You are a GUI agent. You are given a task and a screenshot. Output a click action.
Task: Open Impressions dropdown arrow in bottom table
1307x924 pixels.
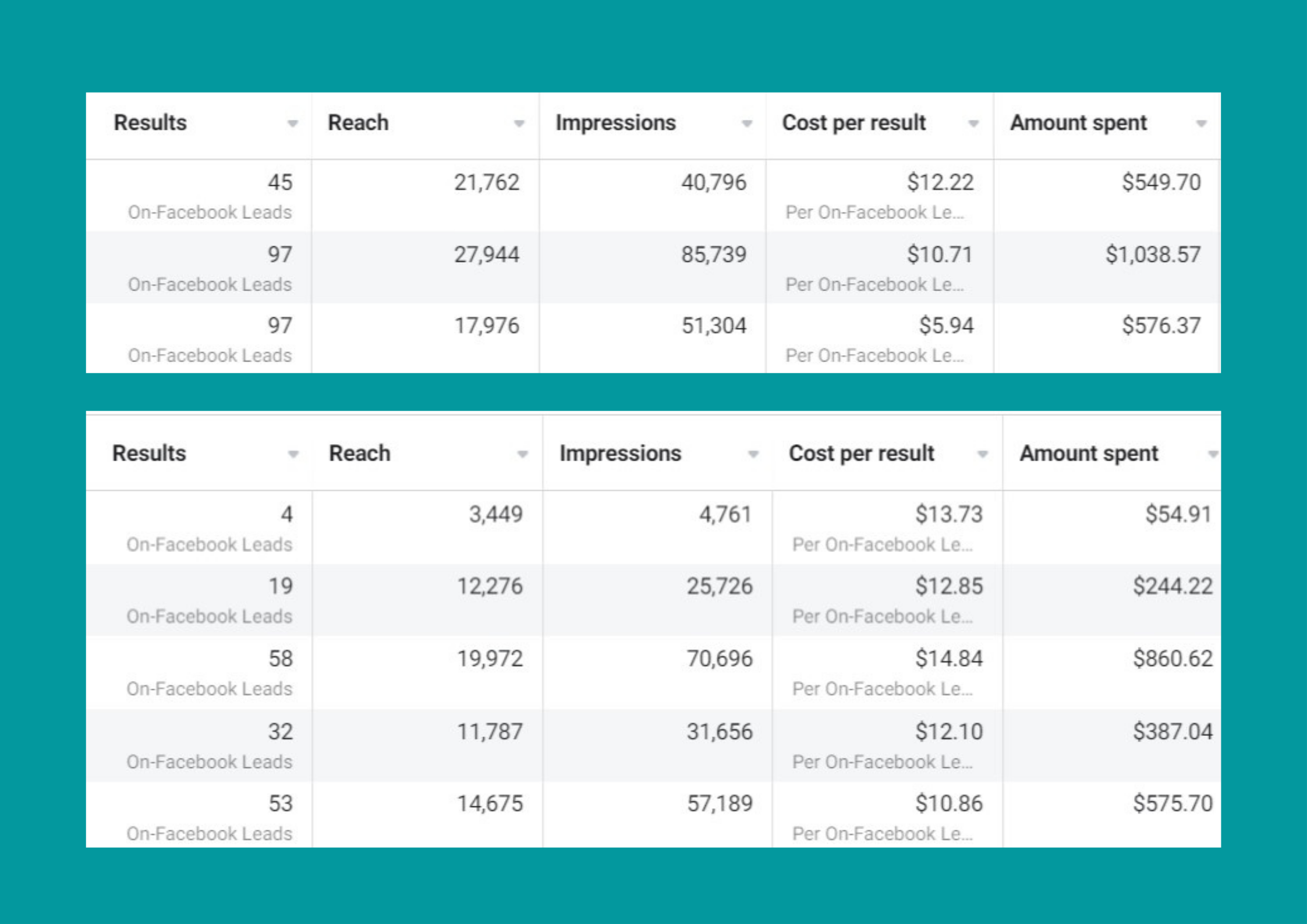click(x=753, y=454)
